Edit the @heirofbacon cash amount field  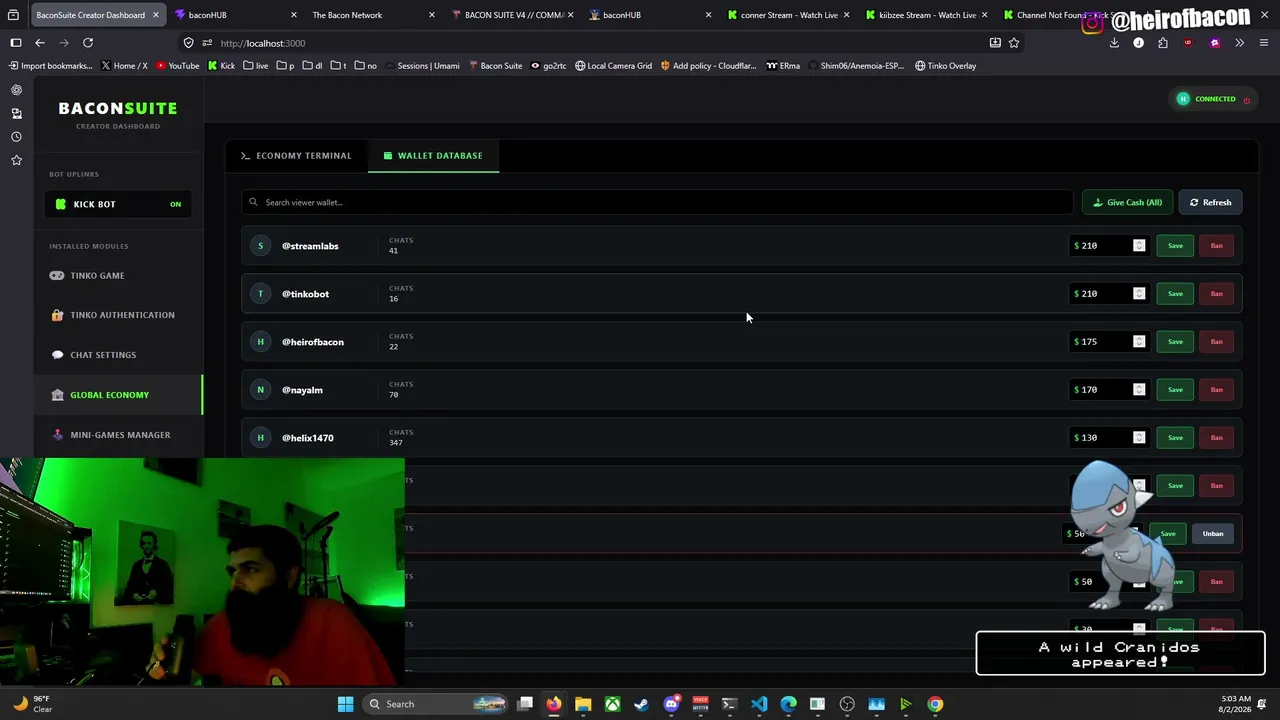coord(1108,342)
